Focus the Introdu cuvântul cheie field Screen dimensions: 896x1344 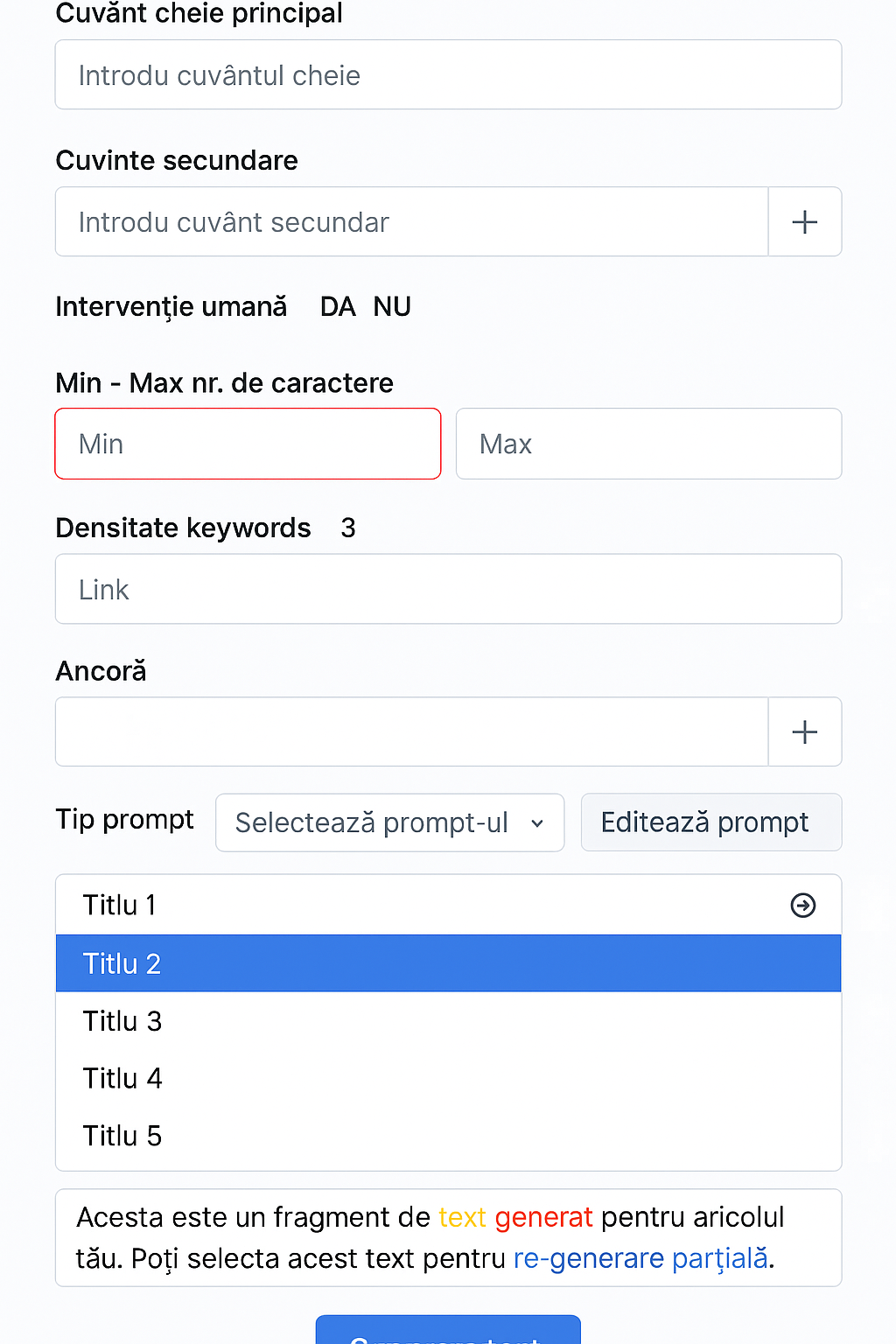pos(448,75)
